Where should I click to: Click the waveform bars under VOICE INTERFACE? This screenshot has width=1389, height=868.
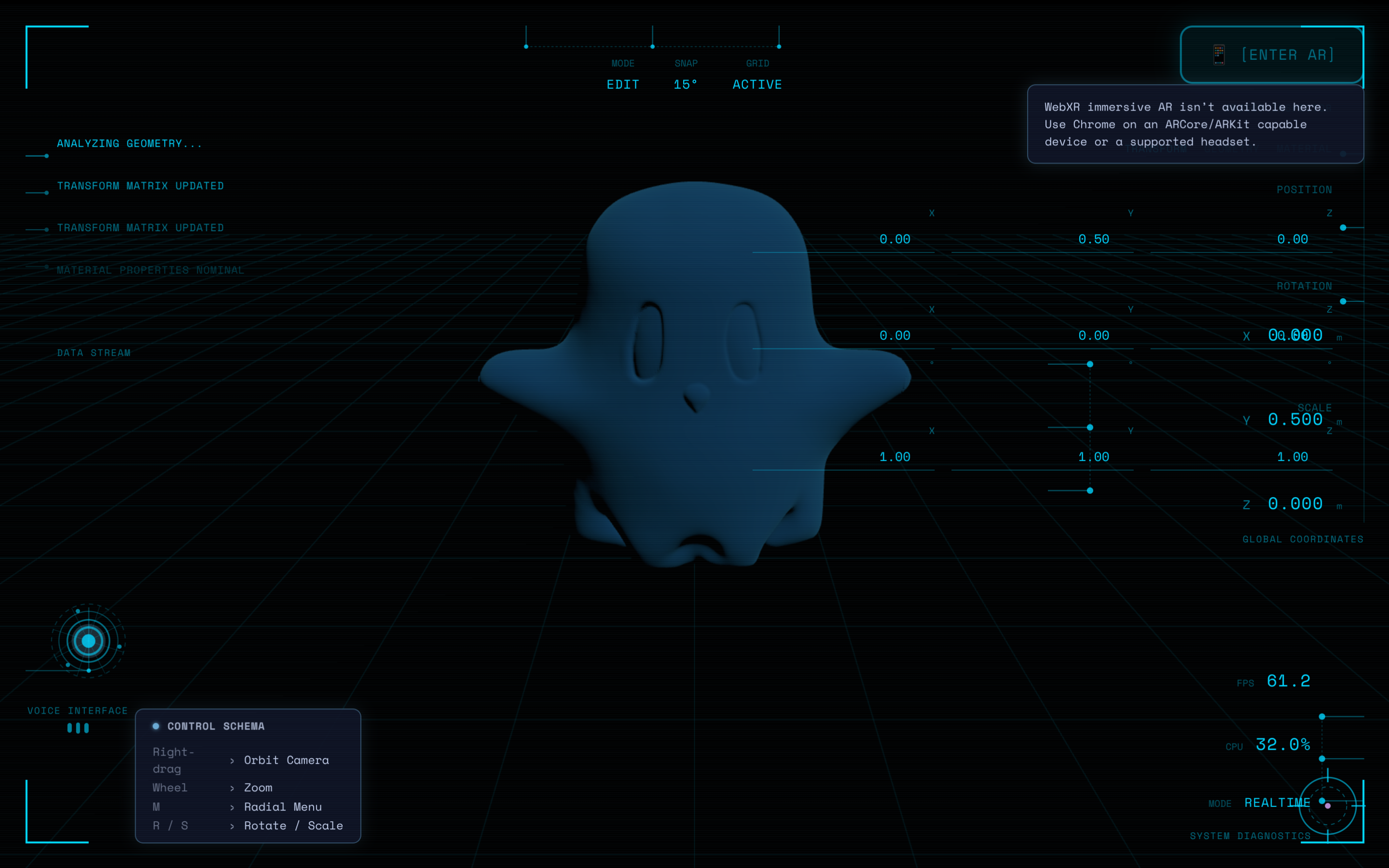78,728
